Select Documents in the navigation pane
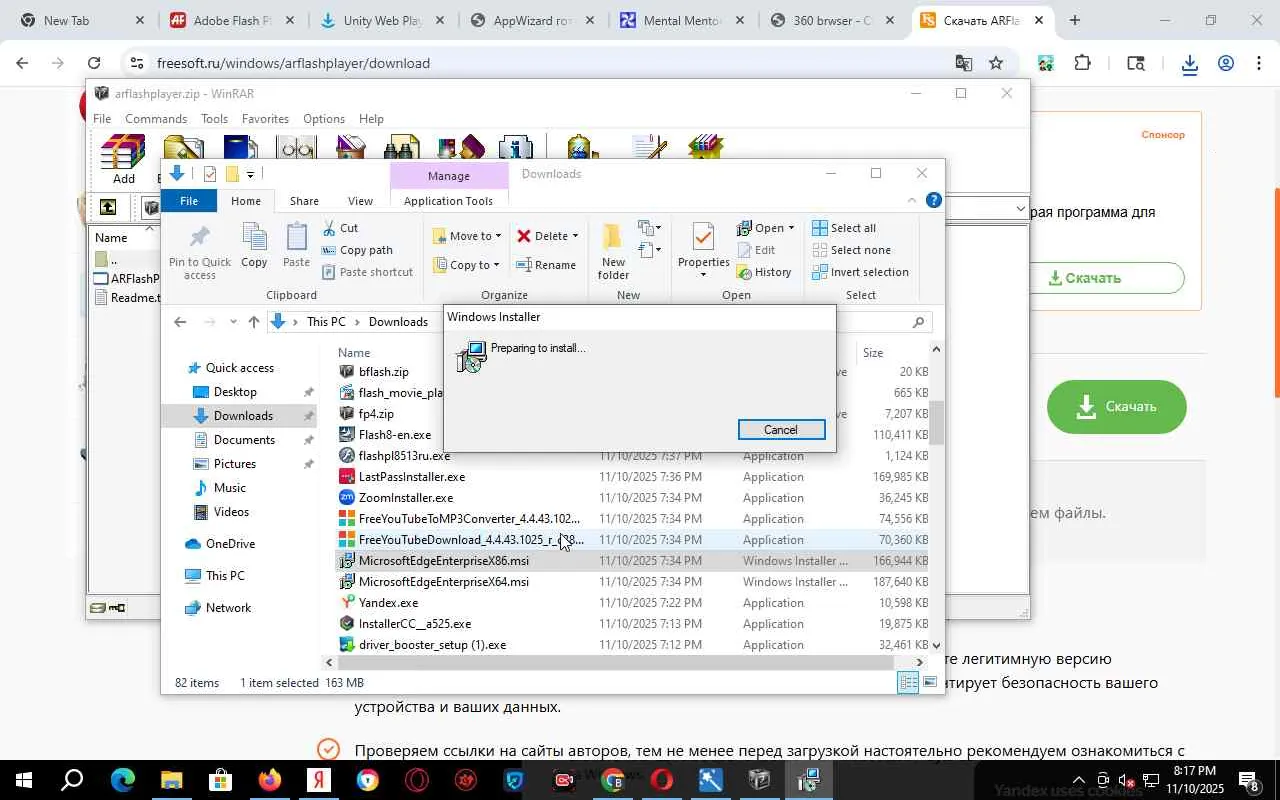Screen dimensions: 1280x800 [244, 440]
